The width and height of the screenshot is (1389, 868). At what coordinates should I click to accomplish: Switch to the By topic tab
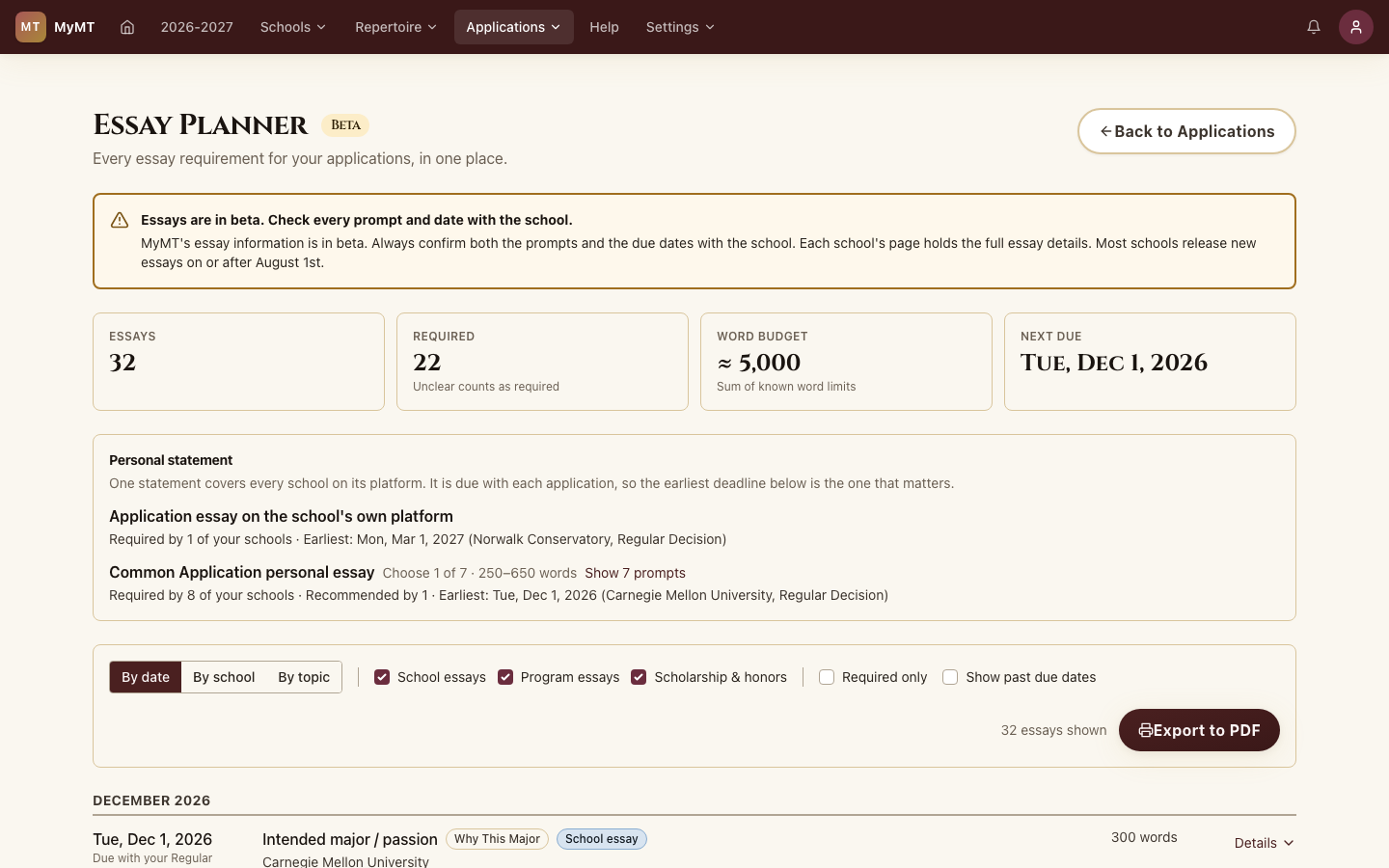304,677
